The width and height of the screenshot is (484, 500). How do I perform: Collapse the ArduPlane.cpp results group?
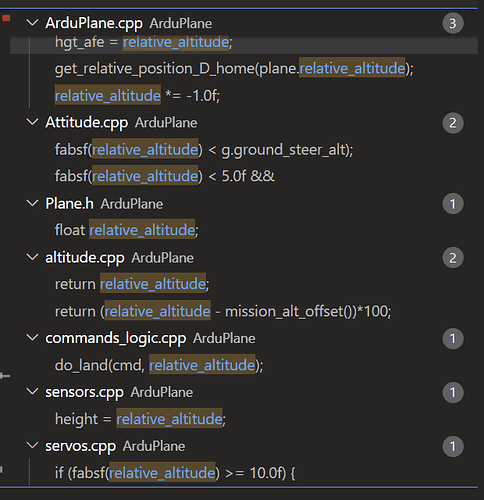tap(32, 23)
